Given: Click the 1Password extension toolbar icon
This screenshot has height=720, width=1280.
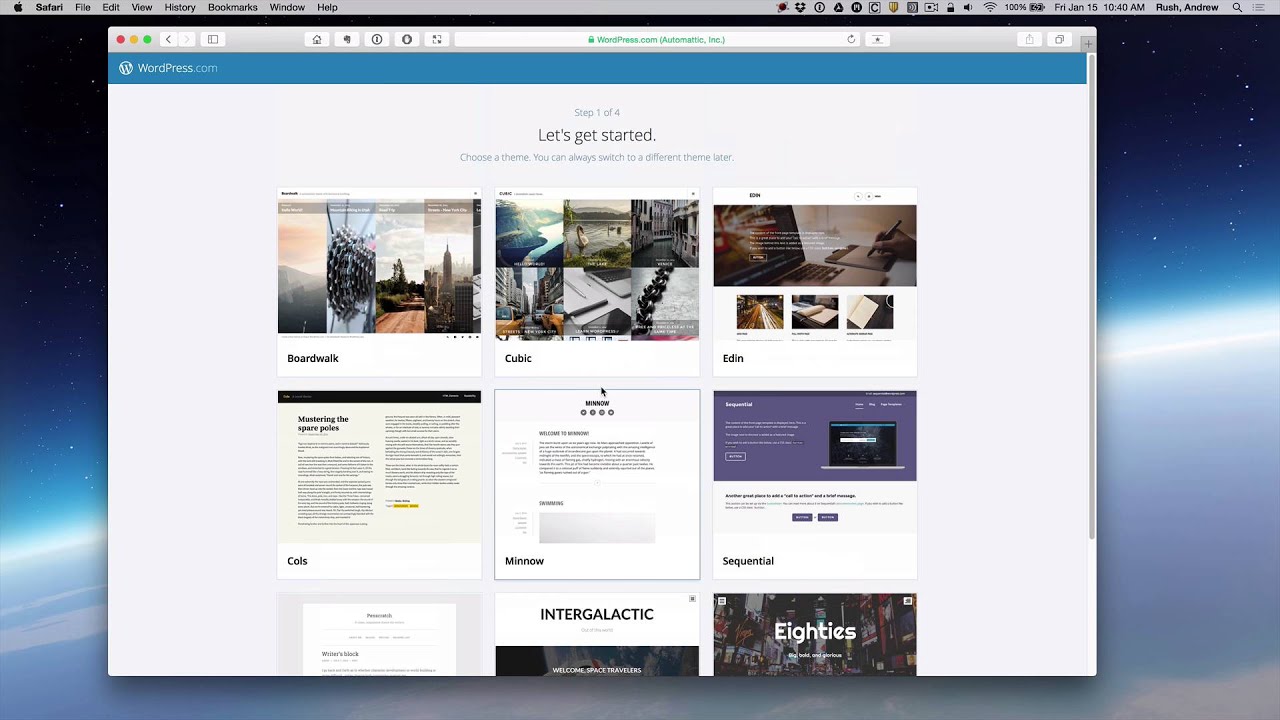Looking at the screenshot, I should 377,39.
